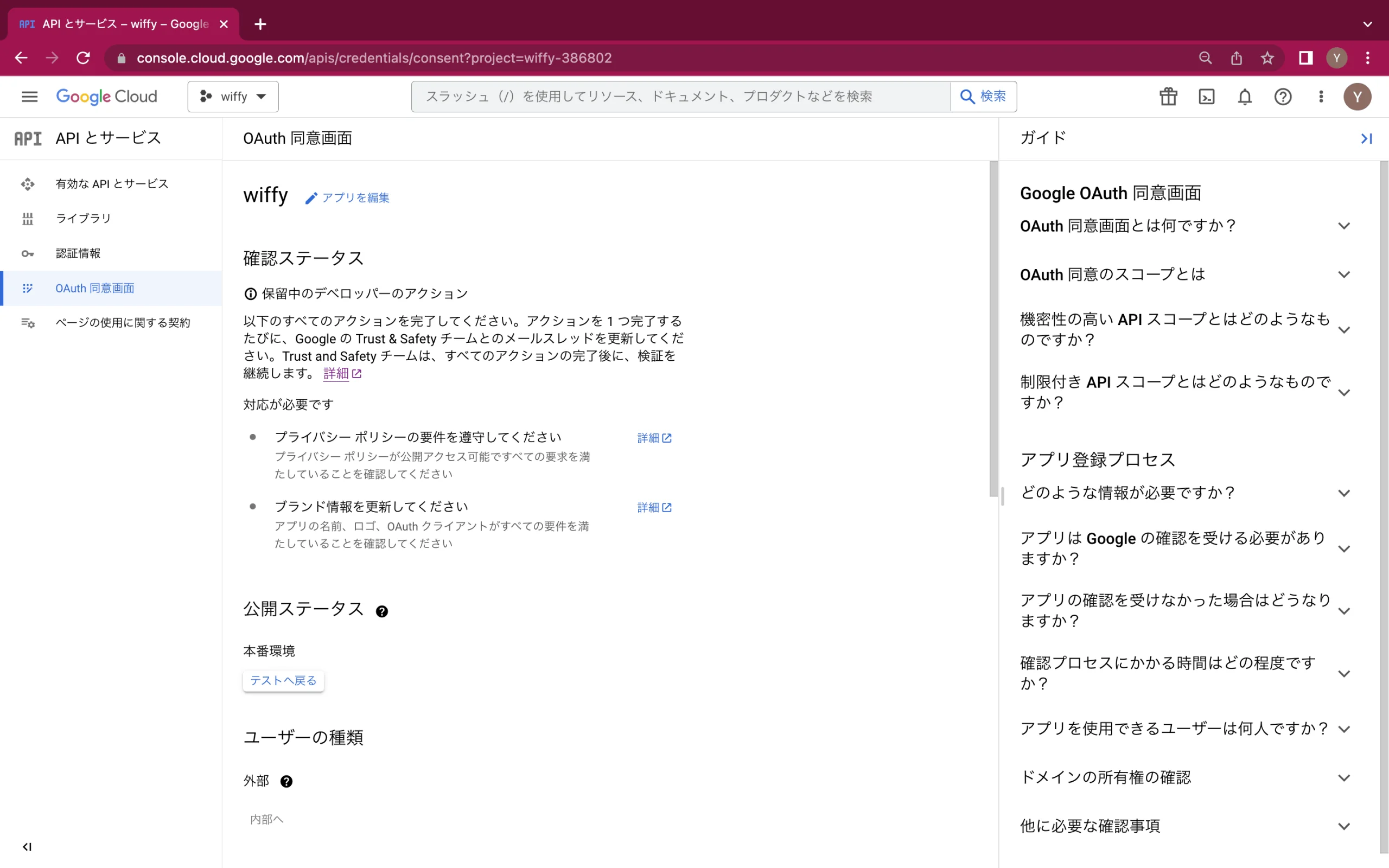Toggle the browser side panel
Viewport: 1389px width, 868px height.
pyautogui.click(x=1306, y=58)
